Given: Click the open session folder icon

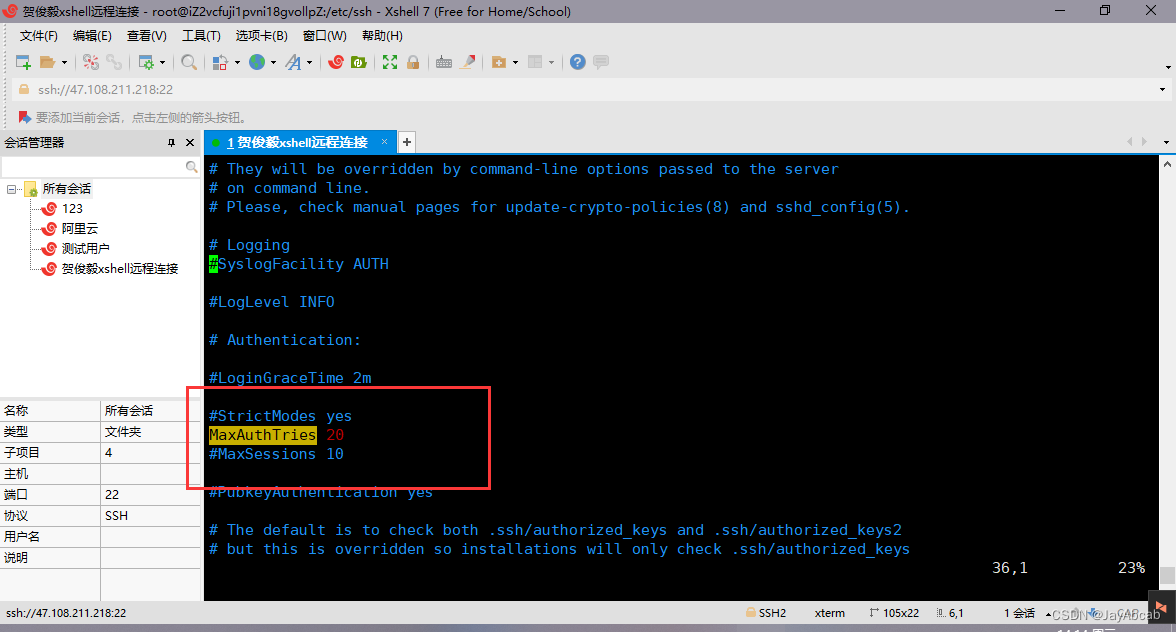Looking at the screenshot, I should coord(48,62).
